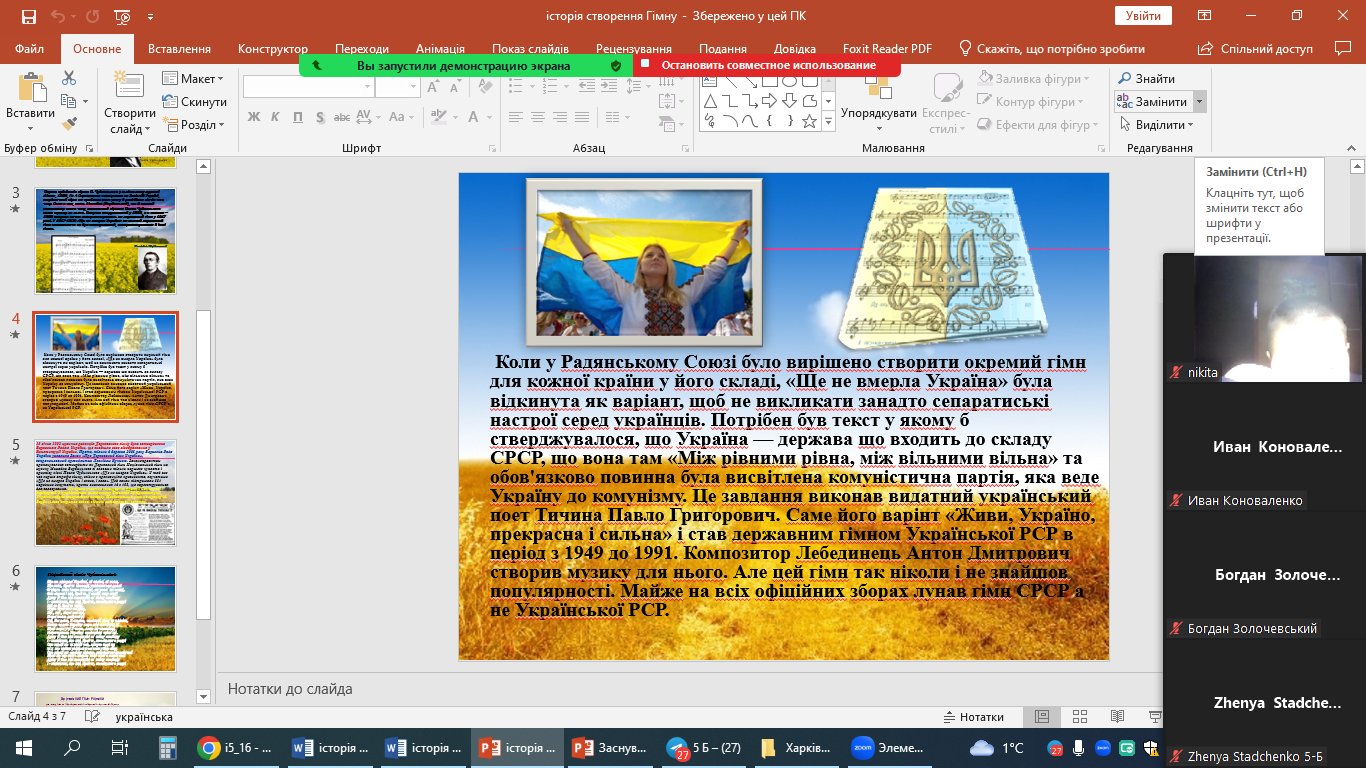The width and height of the screenshot is (1366, 768).
Task: Switch to the Вставлення tab
Action: (179, 49)
